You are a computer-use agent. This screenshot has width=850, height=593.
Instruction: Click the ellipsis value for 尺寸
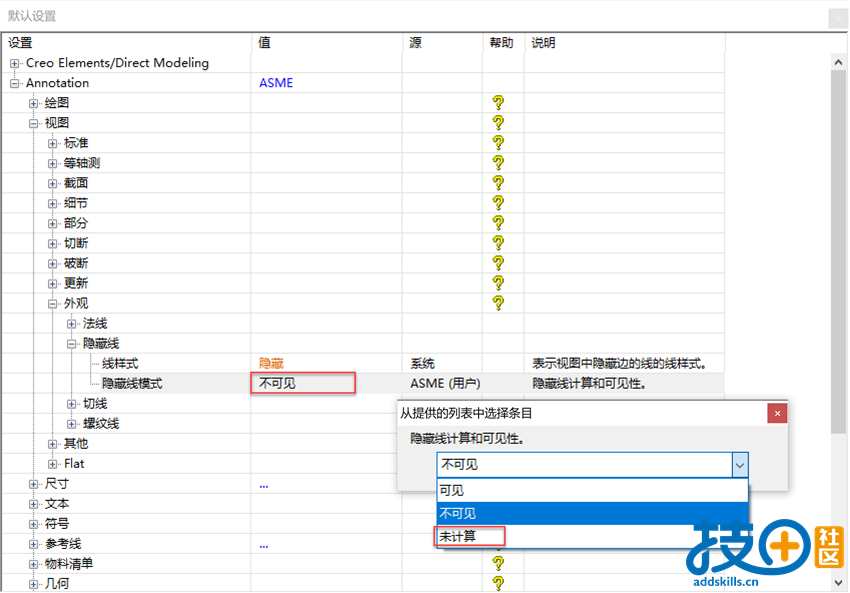point(263,486)
